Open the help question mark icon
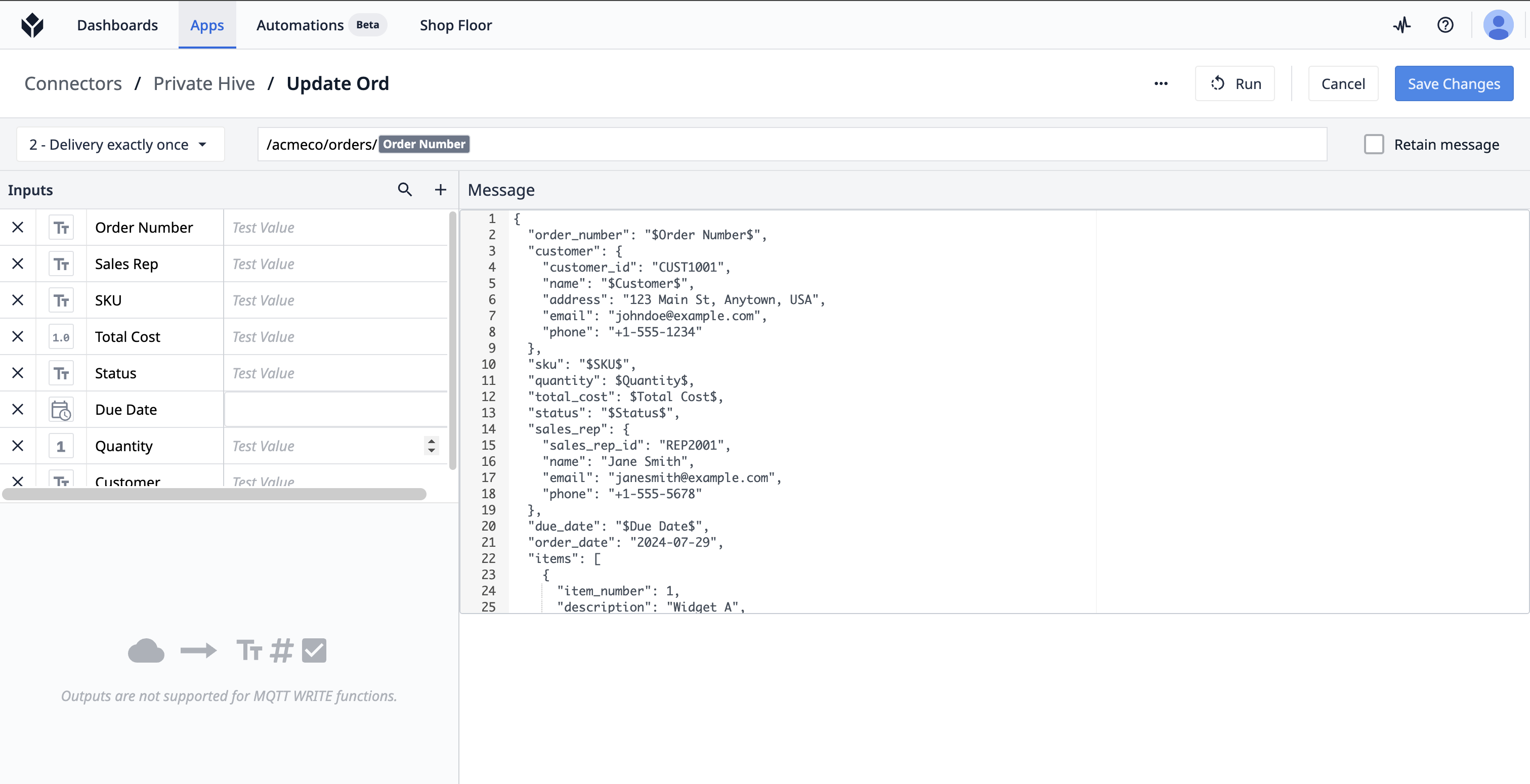Screen dimensions: 1530x784 1445,25
